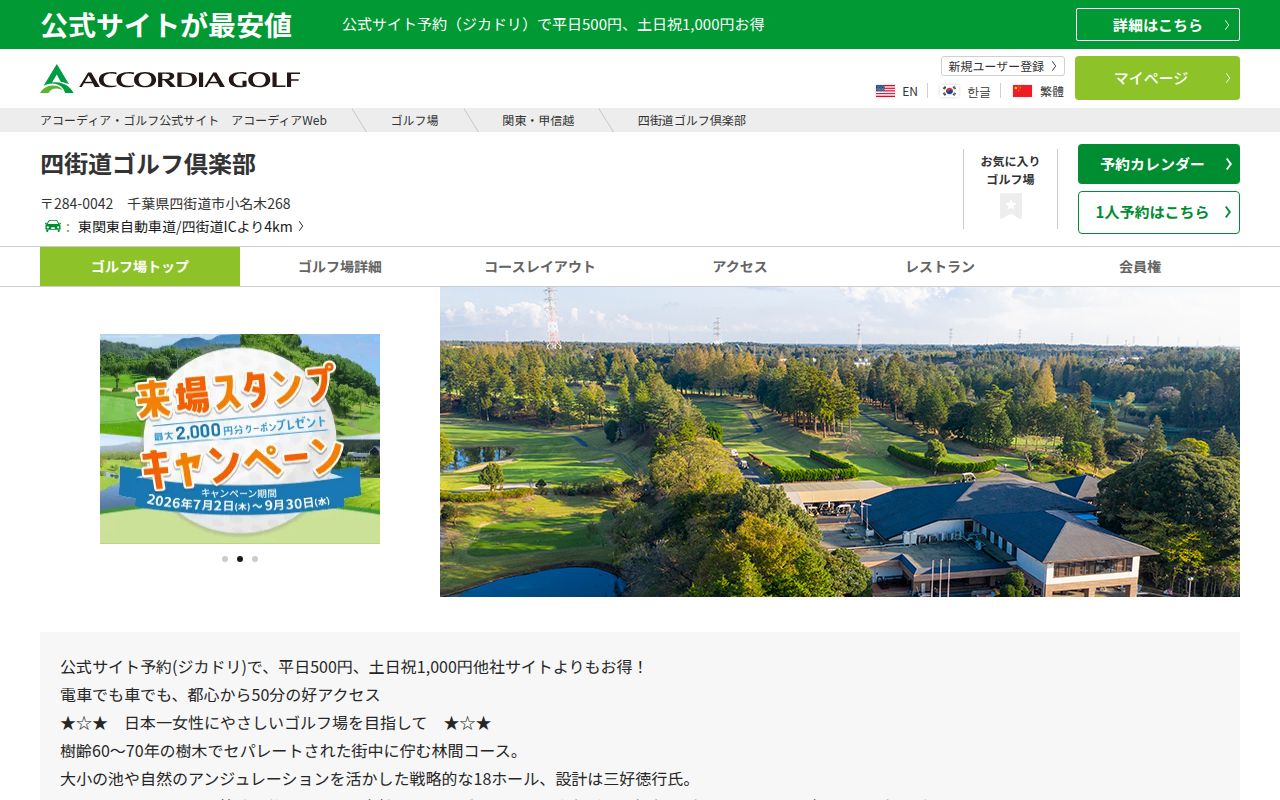This screenshot has width=1280, height=800.
Task: Click the Korean flag icon
Action: (x=949, y=91)
